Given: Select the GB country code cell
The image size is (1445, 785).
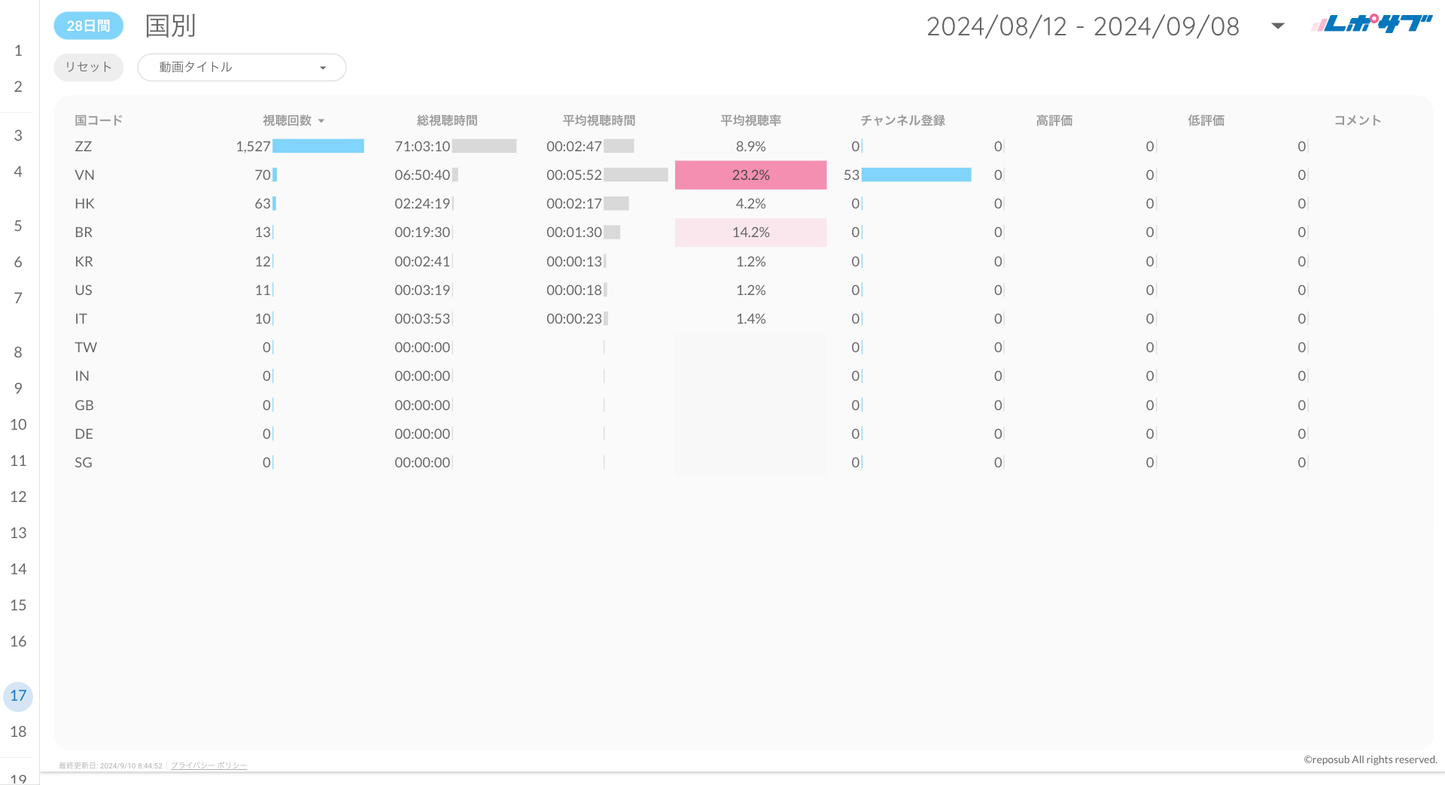Looking at the screenshot, I should [x=84, y=405].
